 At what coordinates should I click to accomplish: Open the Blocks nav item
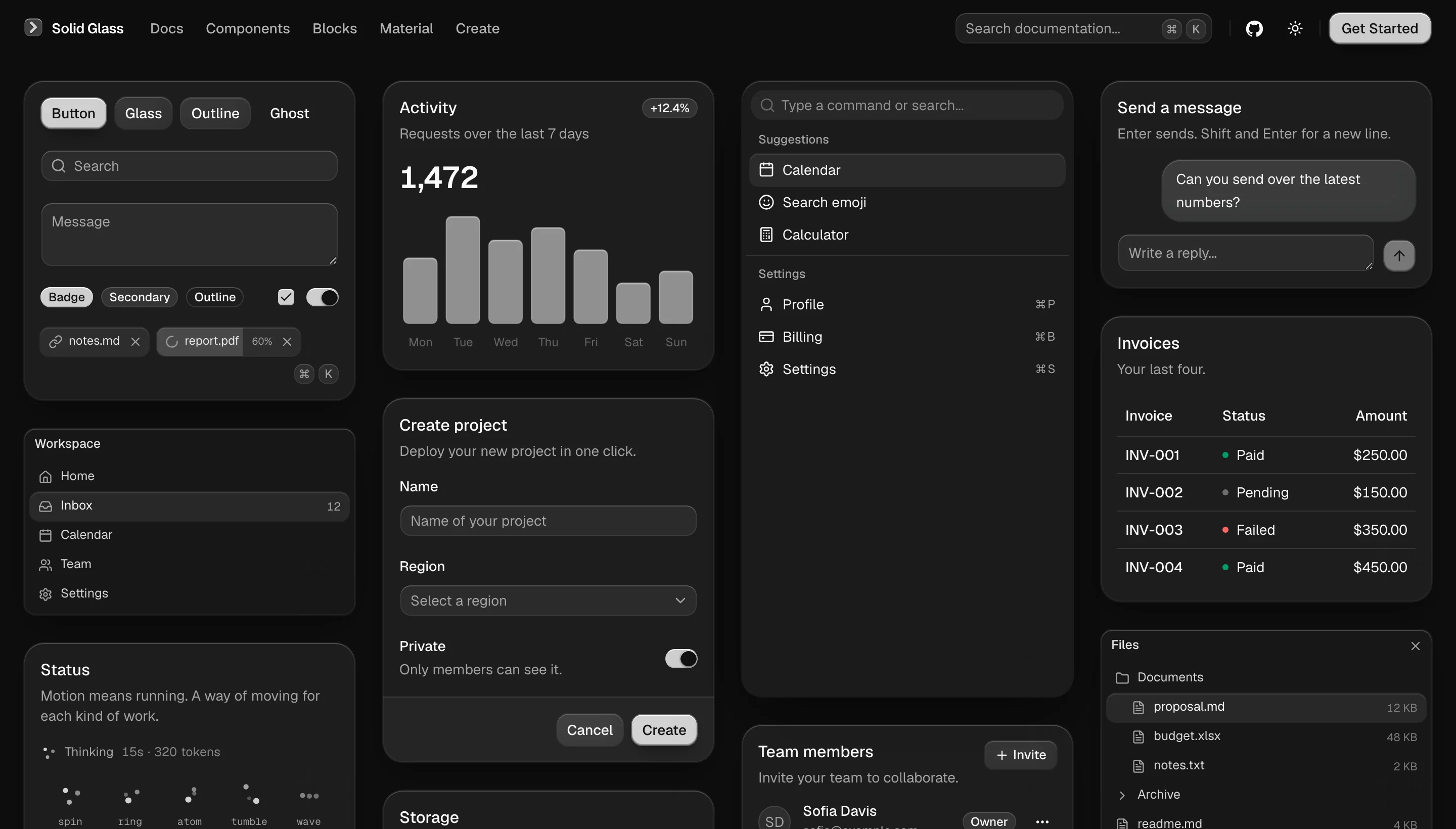[x=335, y=28]
